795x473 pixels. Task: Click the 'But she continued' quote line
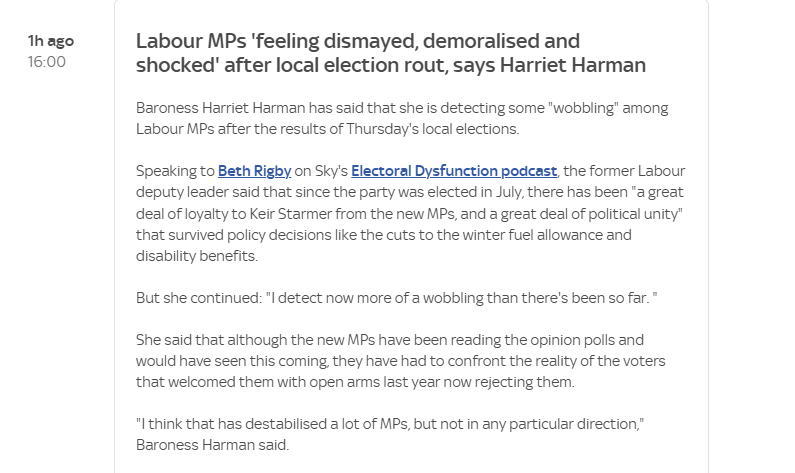pos(396,298)
